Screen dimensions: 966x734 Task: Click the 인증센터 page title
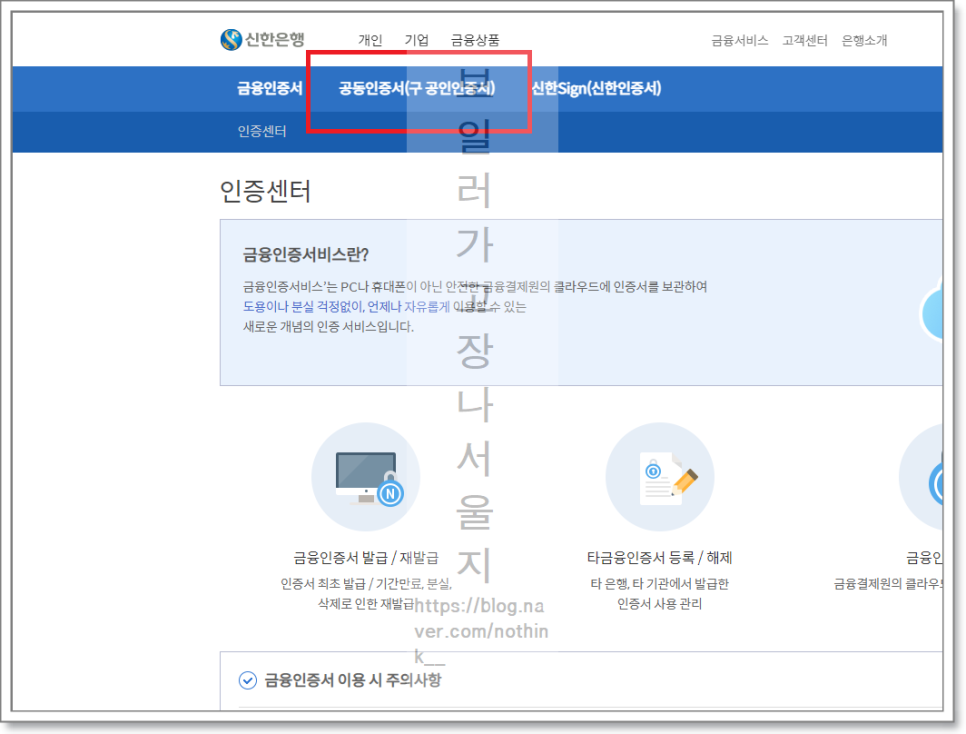pos(266,191)
